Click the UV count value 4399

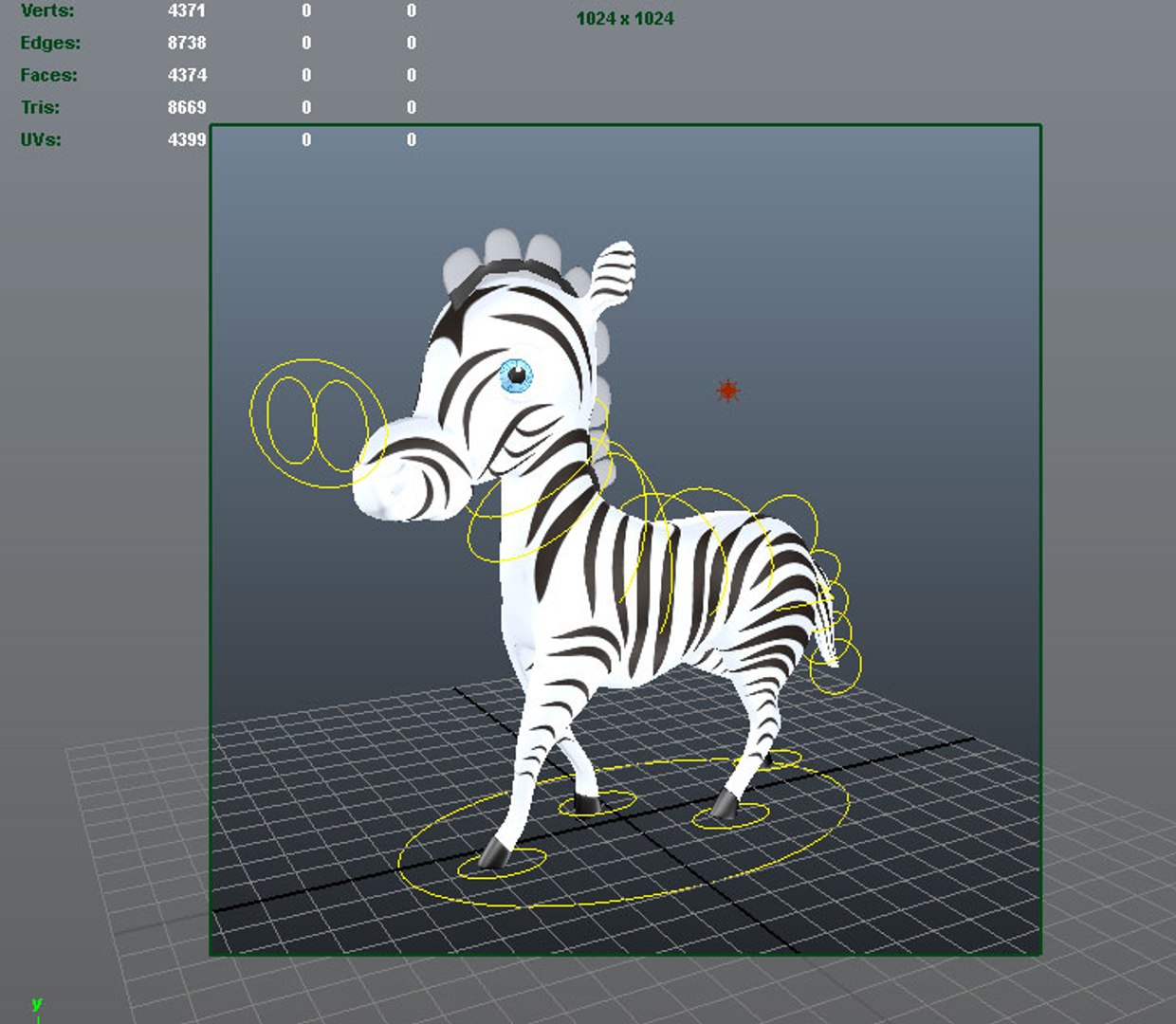(x=187, y=139)
